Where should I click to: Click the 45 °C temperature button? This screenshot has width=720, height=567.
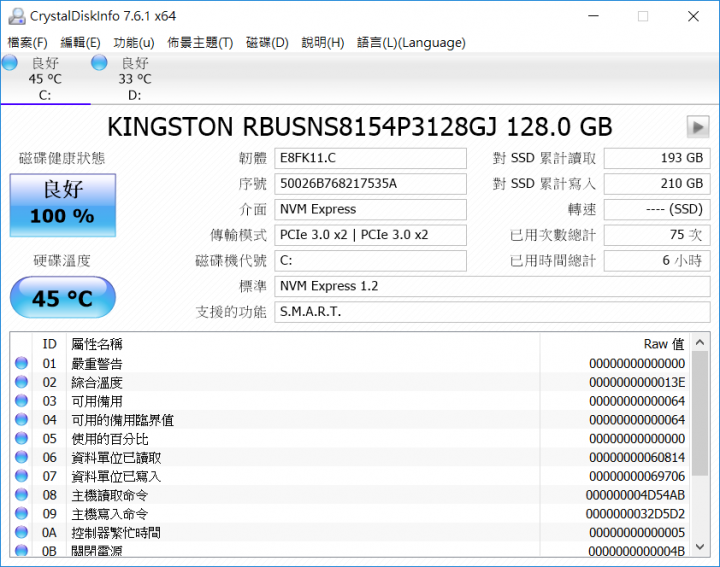tap(63, 298)
